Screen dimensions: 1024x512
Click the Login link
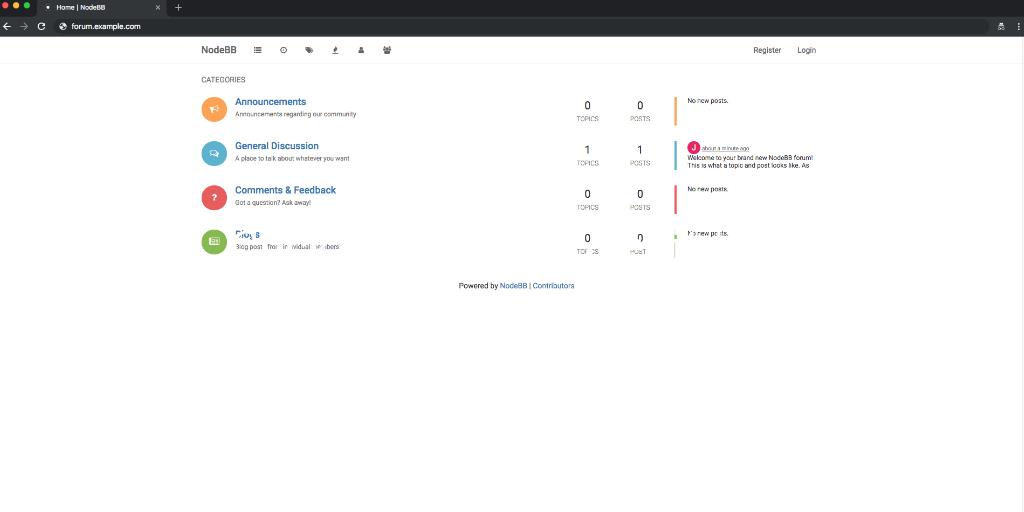tap(807, 50)
